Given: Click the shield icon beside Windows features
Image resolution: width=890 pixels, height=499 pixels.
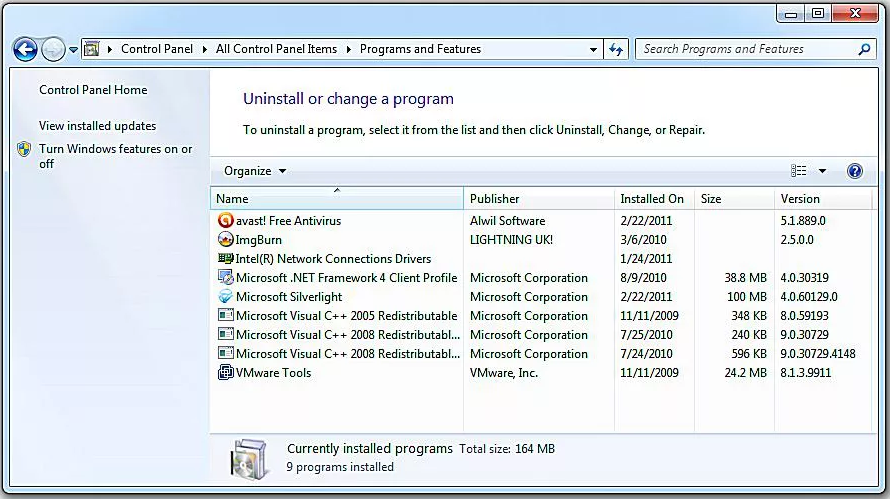Looking at the screenshot, I should pyautogui.click(x=24, y=149).
